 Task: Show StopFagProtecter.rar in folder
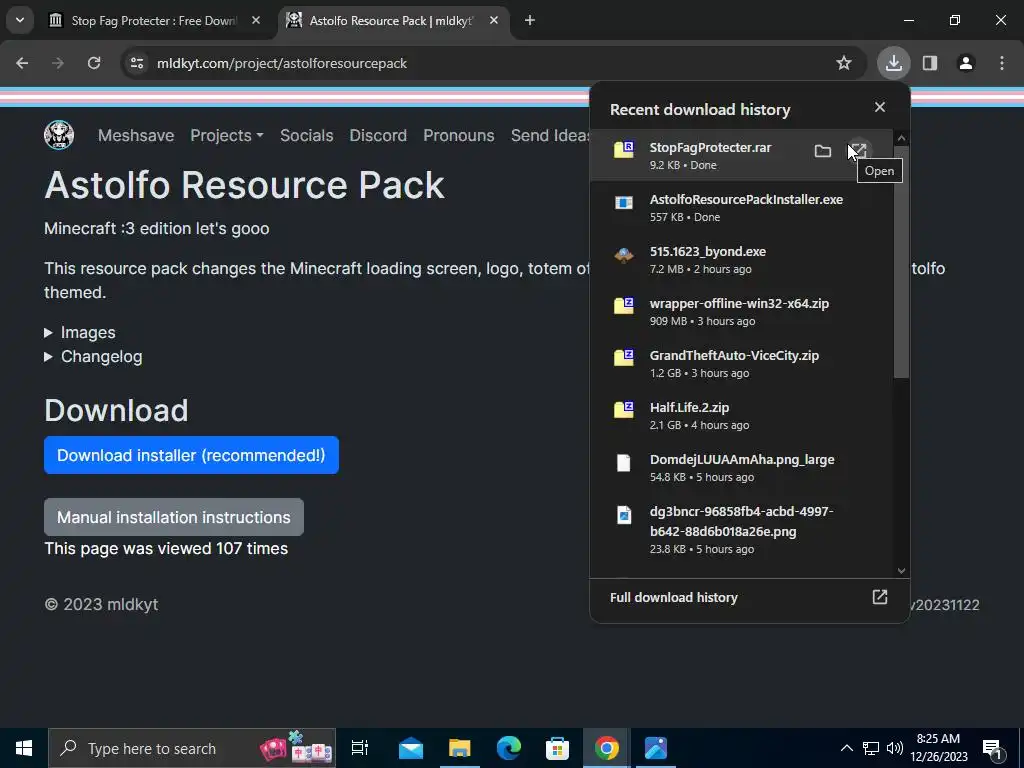pyautogui.click(x=823, y=152)
